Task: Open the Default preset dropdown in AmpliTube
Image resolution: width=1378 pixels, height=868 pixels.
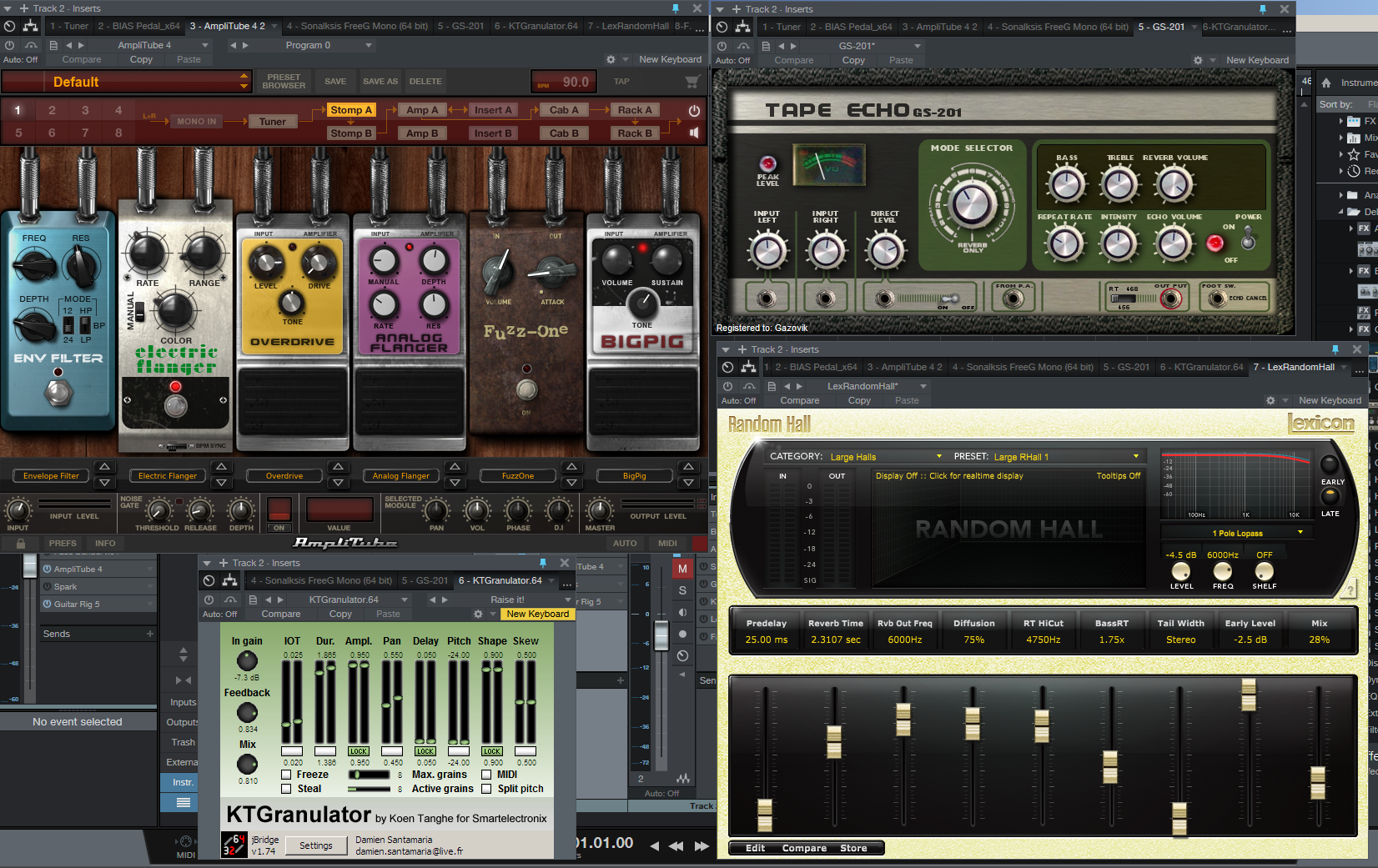Action: coord(127,82)
